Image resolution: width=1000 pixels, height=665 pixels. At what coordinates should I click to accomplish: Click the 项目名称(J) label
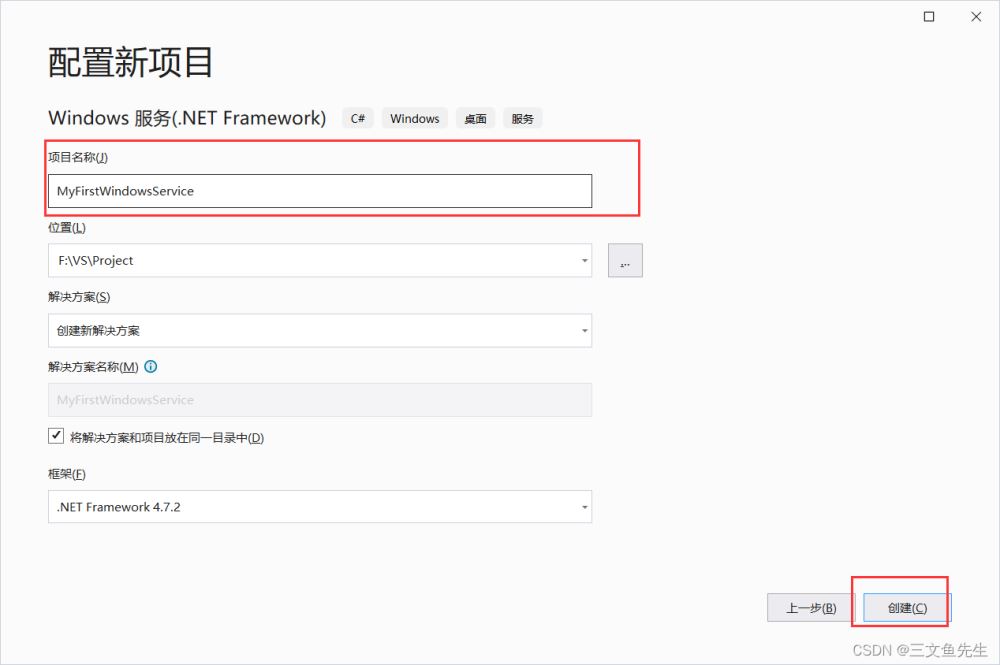click(78, 157)
